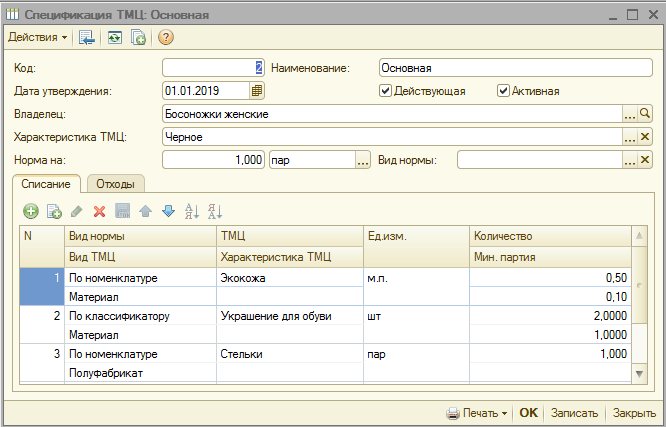Open help with the question mark icon

[x=166, y=37]
